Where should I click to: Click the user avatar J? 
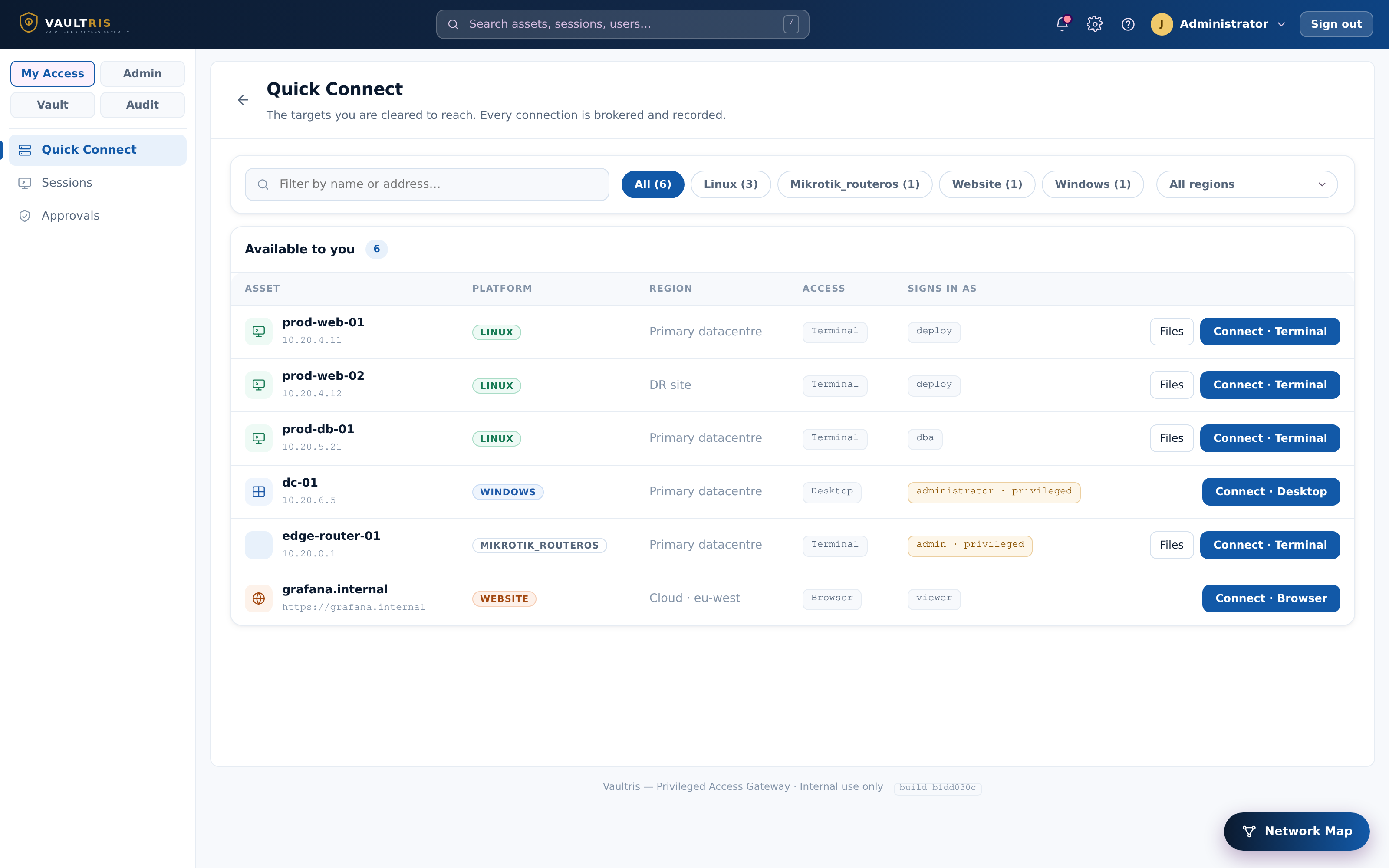click(1162, 24)
